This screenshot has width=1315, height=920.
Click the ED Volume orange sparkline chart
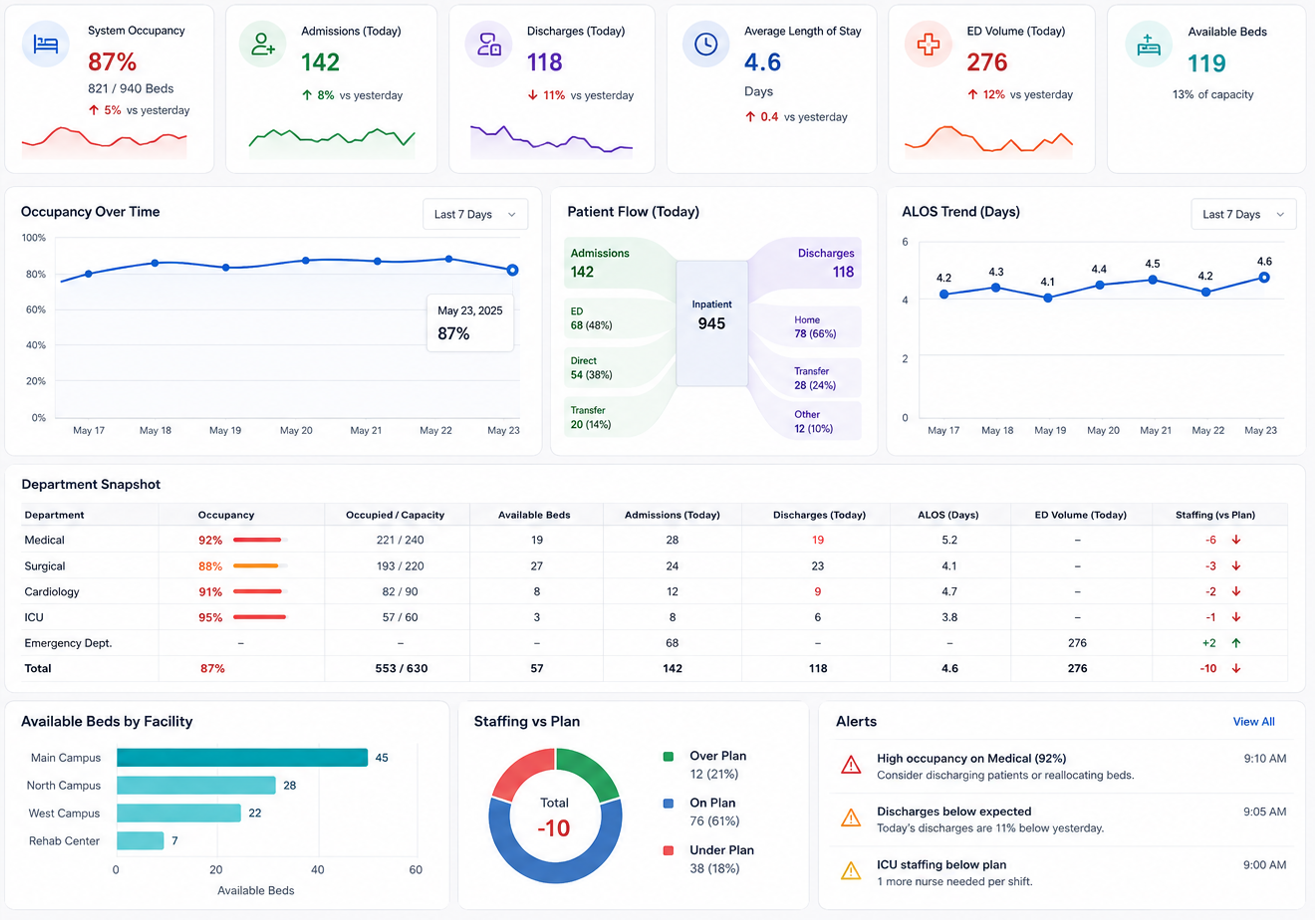pyautogui.click(x=988, y=141)
